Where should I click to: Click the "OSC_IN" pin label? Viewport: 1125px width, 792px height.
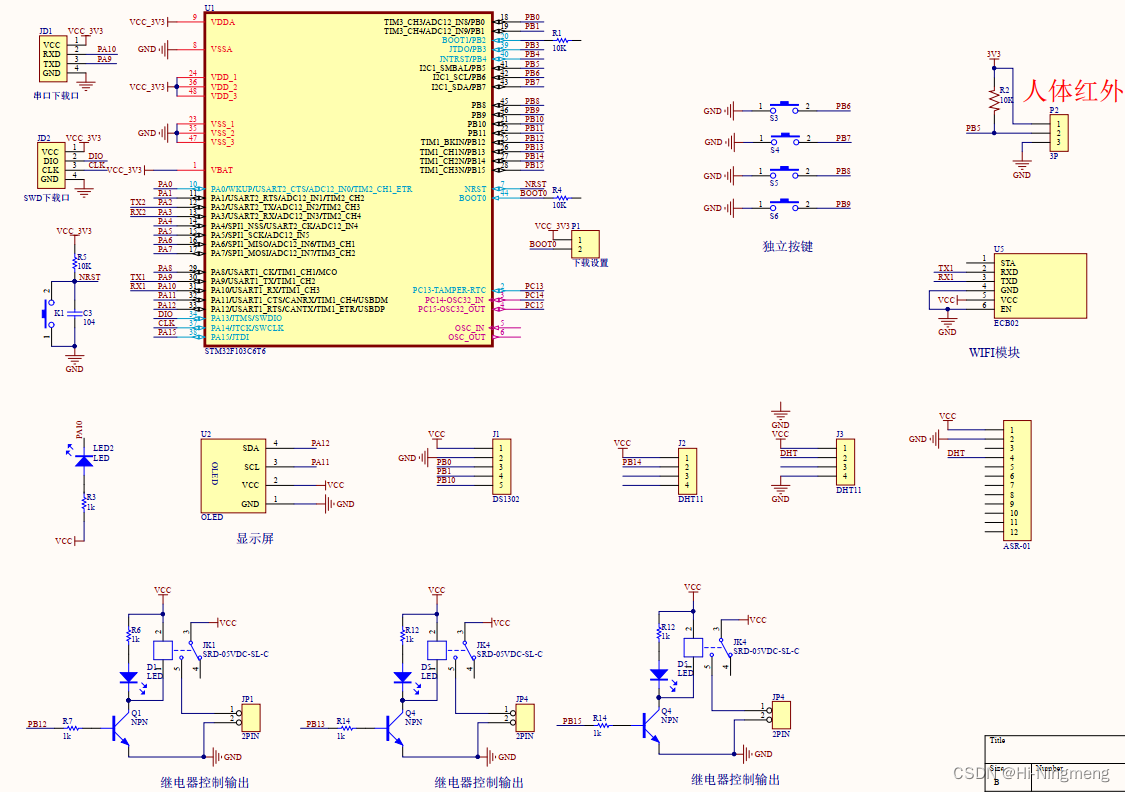pyautogui.click(x=469, y=328)
